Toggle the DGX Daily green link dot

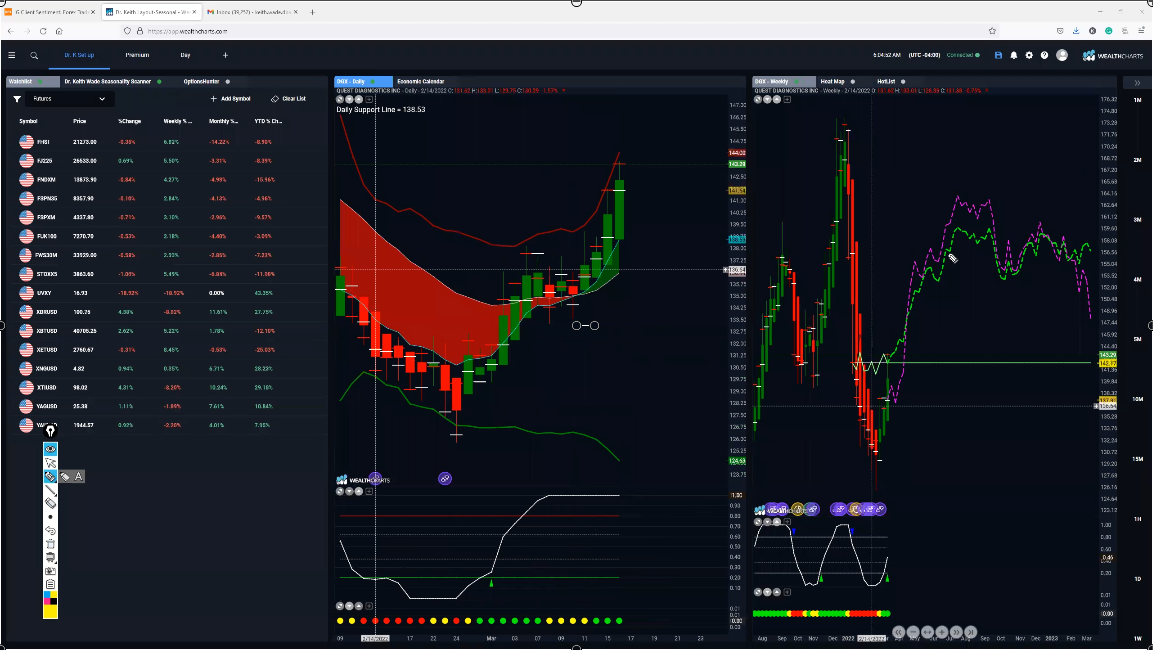pyautogui.click(x=372, y=82)
